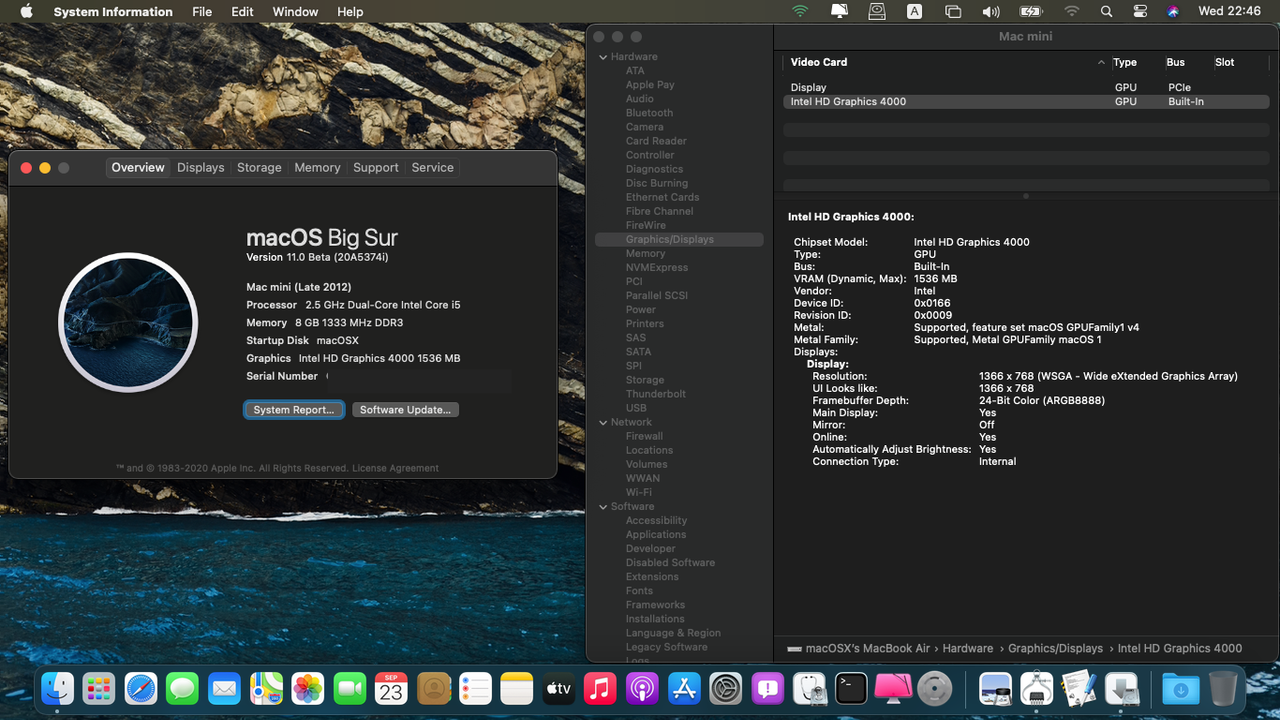
Task: Click the Type column header
Action: click(x=1125, y=62)
